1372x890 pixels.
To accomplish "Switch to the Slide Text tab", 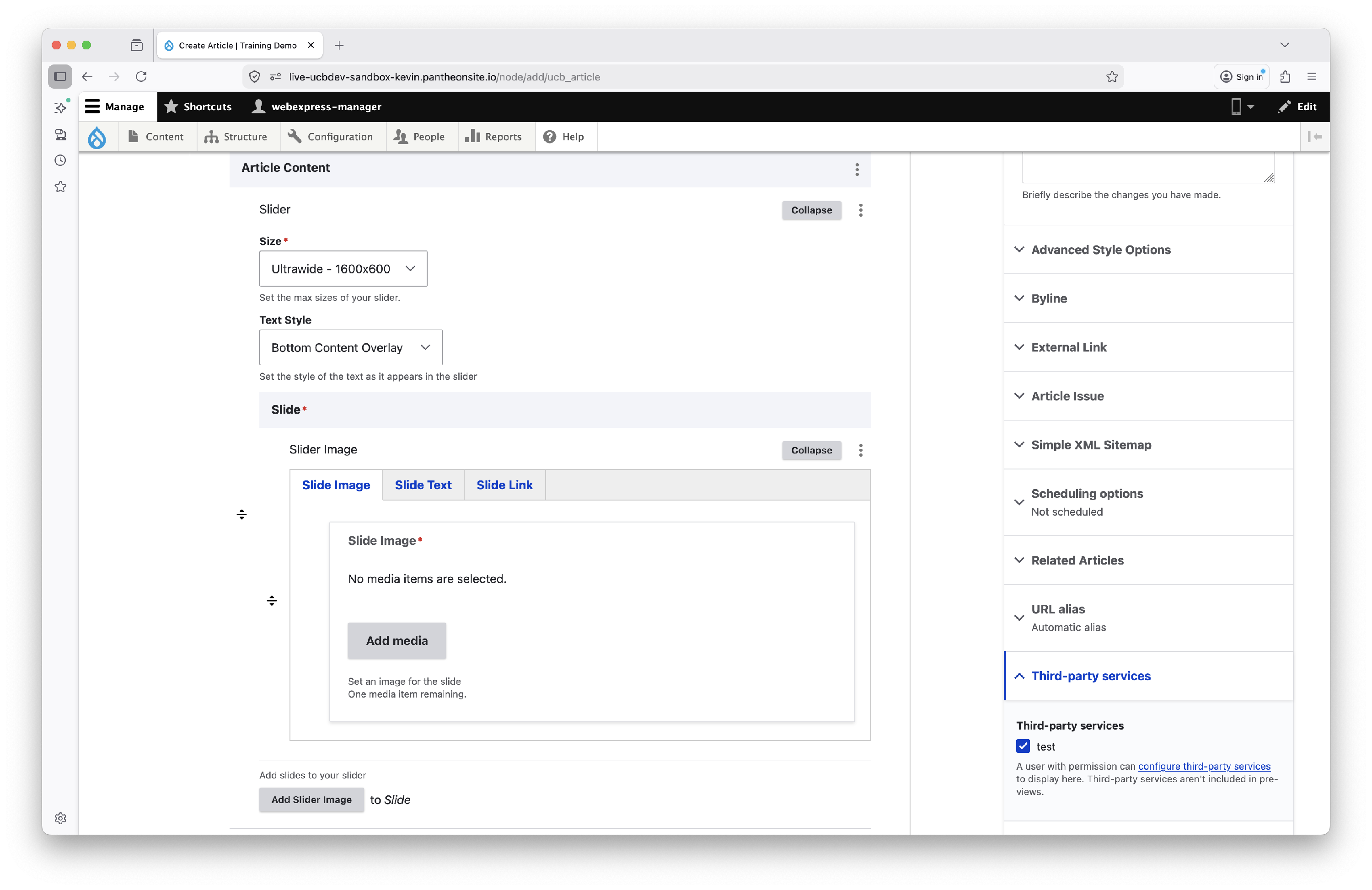I will click(423, 485).
